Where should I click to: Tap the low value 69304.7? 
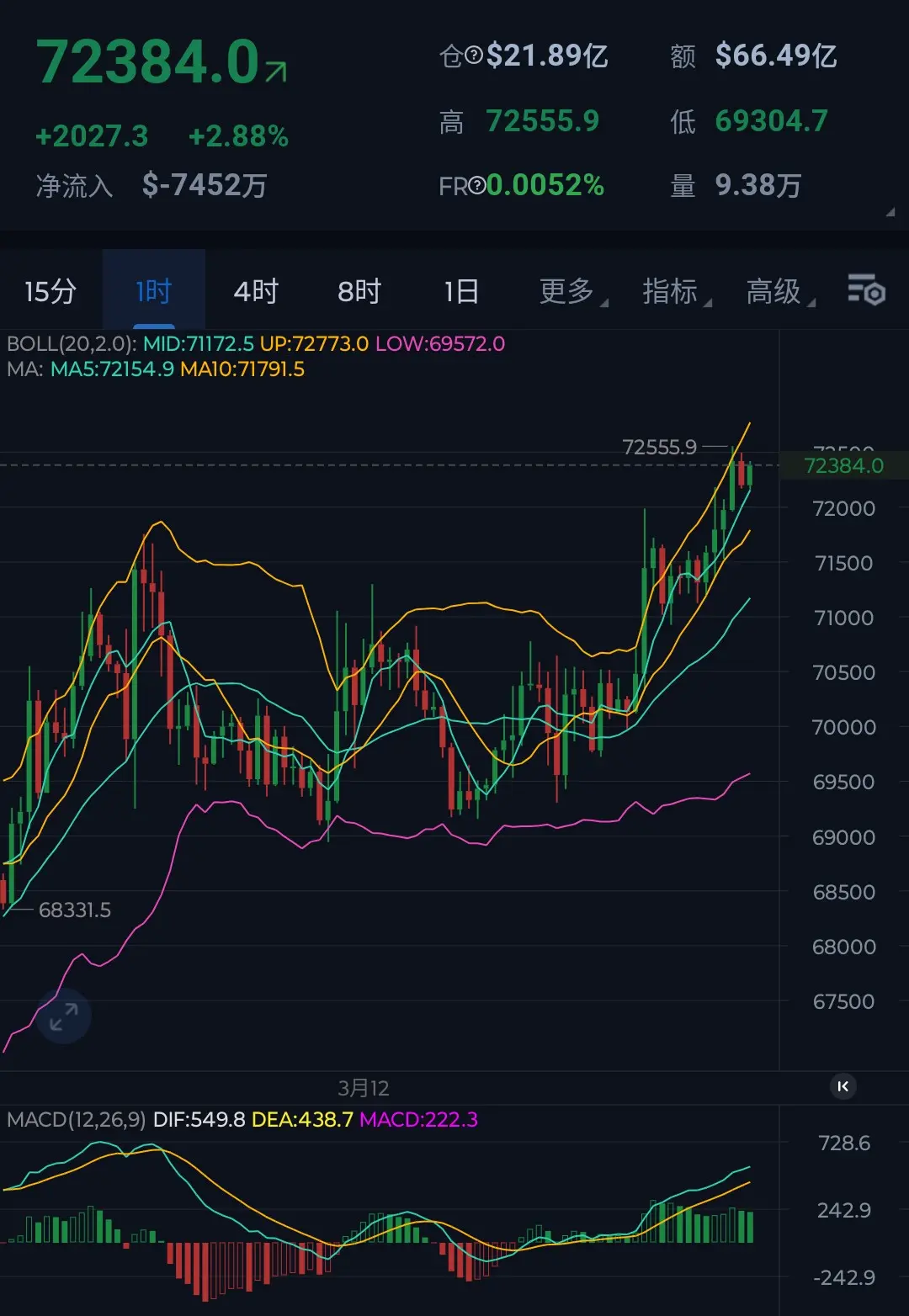pos(772,121)
